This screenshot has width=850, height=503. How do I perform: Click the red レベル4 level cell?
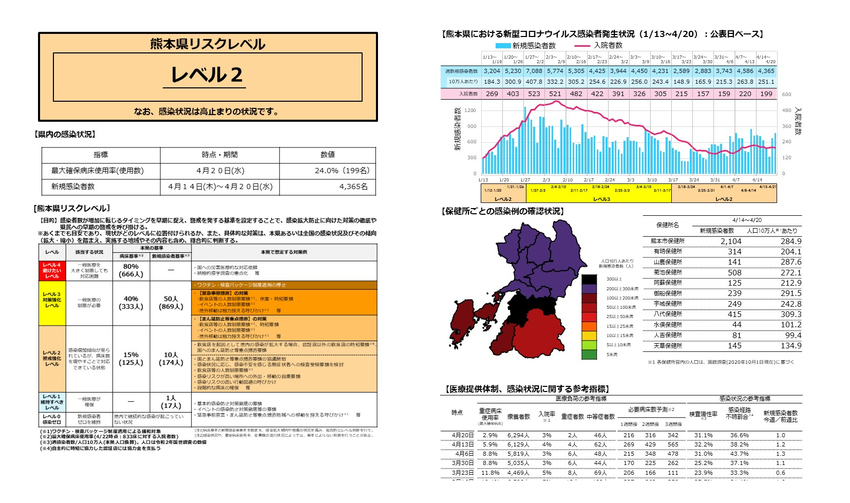pyautogui.click(x=52, y=270)
